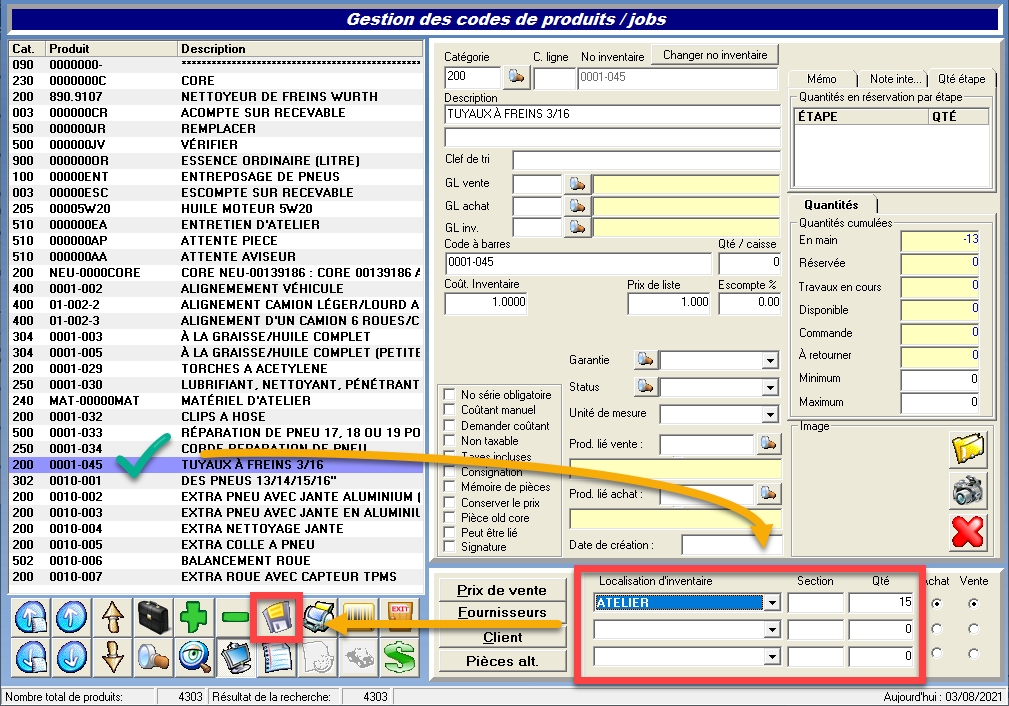Open the GL vente lookup icon

click(577, 184)
